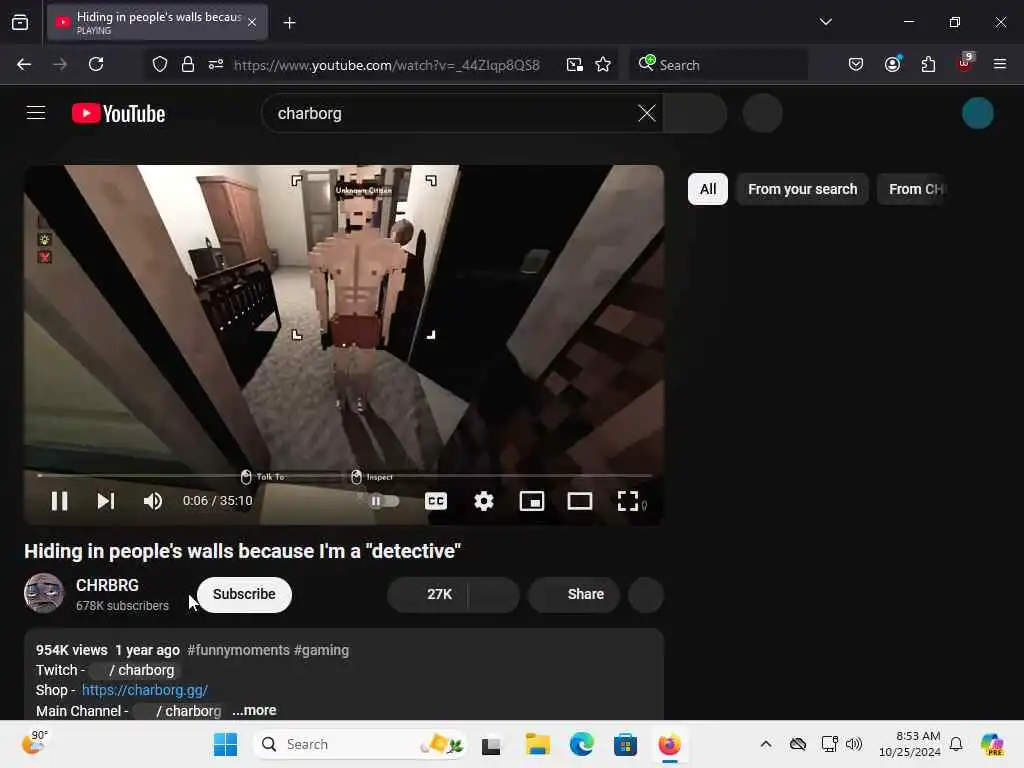Image resolution: width=1024 pixels, height=768 pixels.
Task: Bookmark this page with star
Action: tap(603, 64)
